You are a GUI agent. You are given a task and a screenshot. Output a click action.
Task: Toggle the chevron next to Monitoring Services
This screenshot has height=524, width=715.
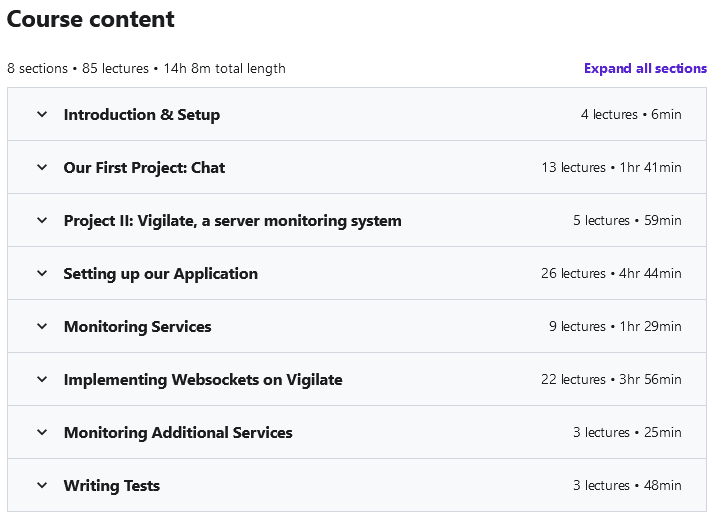[x=42, y=327]
